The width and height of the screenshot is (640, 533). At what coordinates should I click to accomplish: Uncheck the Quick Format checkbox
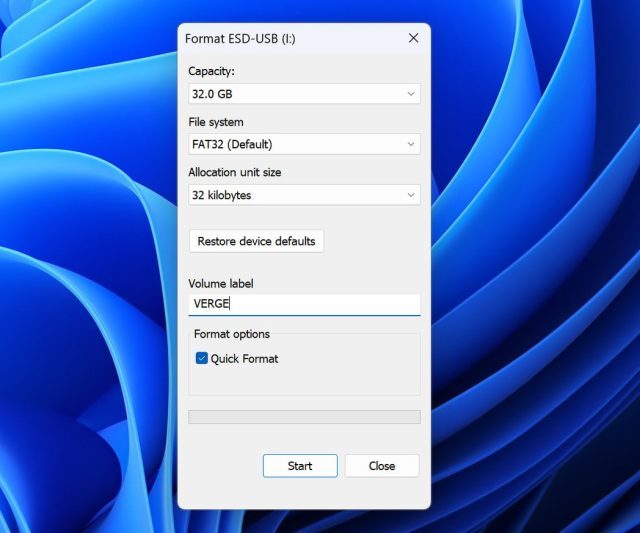(202, 358)
